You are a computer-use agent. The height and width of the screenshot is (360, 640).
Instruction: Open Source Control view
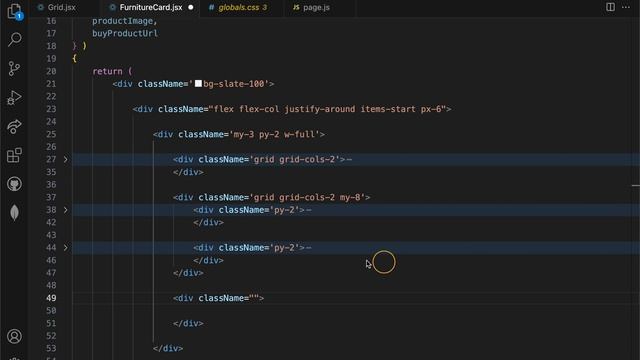[14, 69]
